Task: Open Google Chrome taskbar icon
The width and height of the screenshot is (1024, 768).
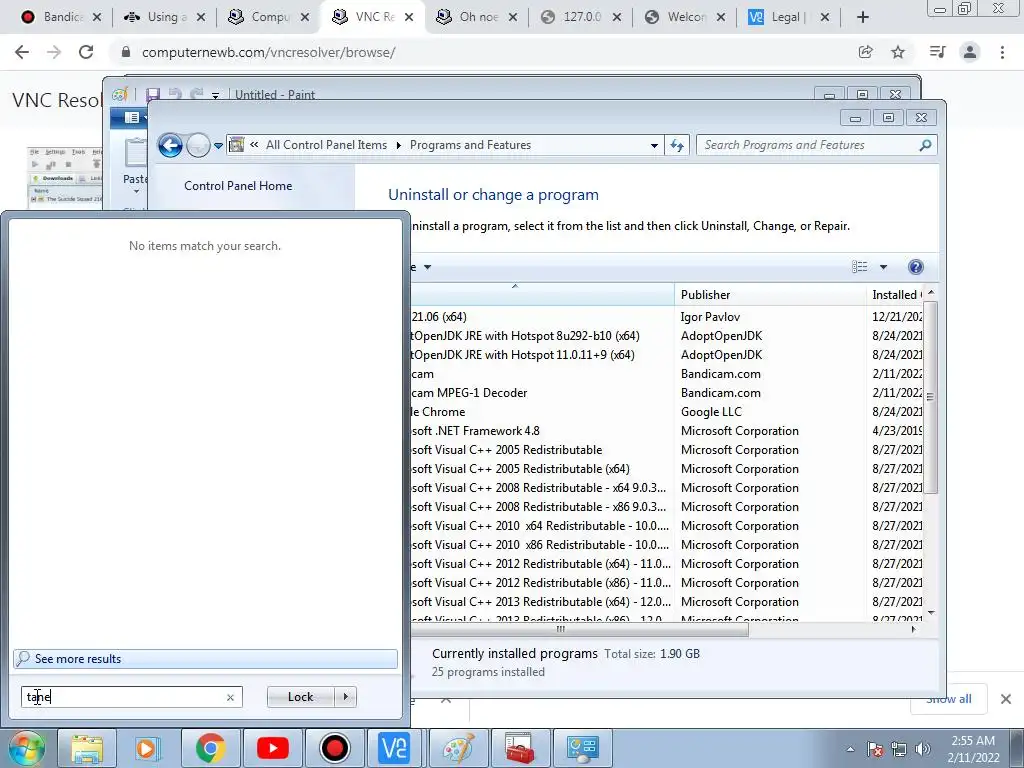Action: point(210,748)
